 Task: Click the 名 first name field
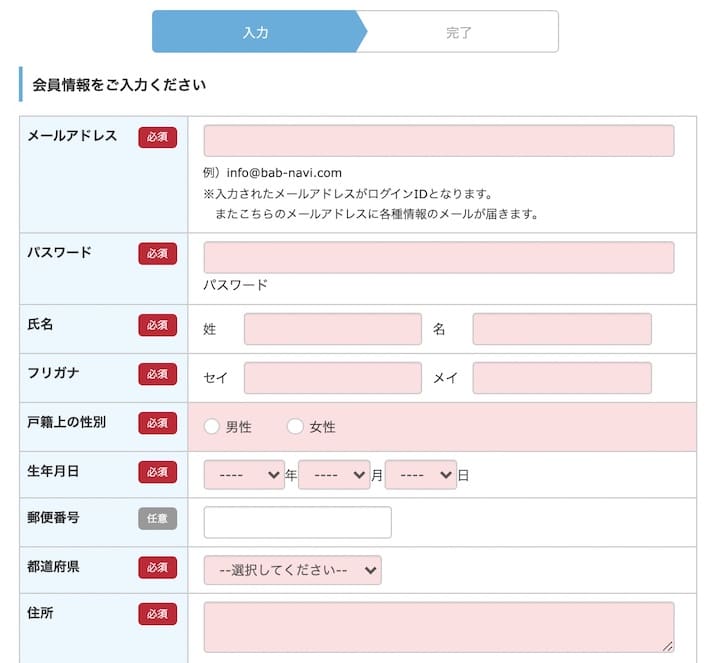(561, 329)
